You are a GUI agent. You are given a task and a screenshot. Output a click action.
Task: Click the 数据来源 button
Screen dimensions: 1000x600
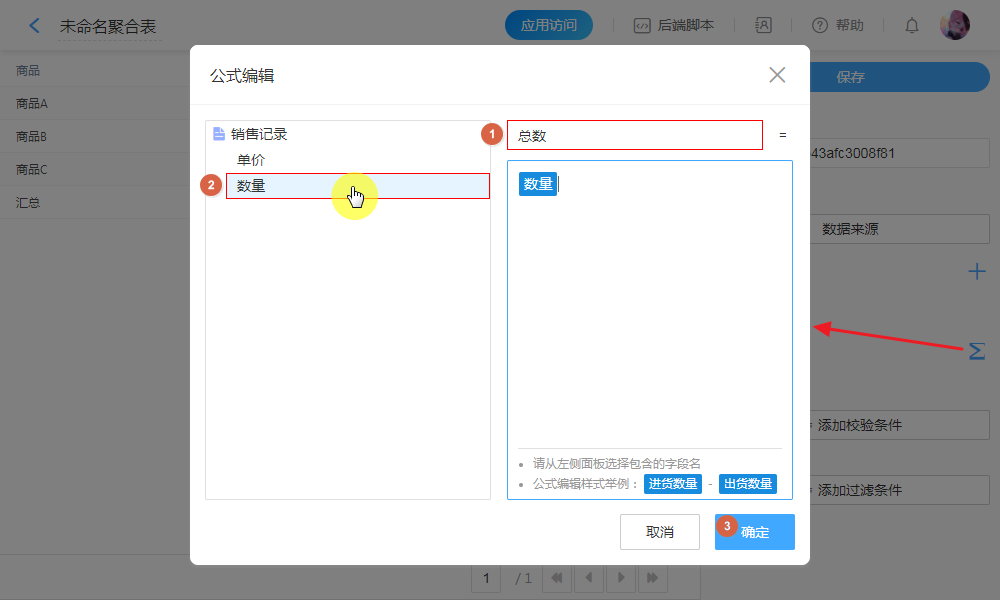point(850,229)
